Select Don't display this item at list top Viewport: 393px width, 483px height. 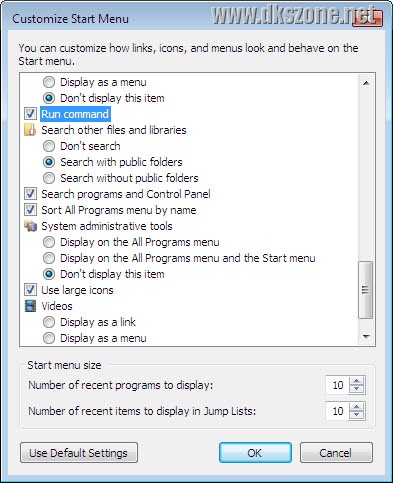pyautogui.click(x=49, y=98)
